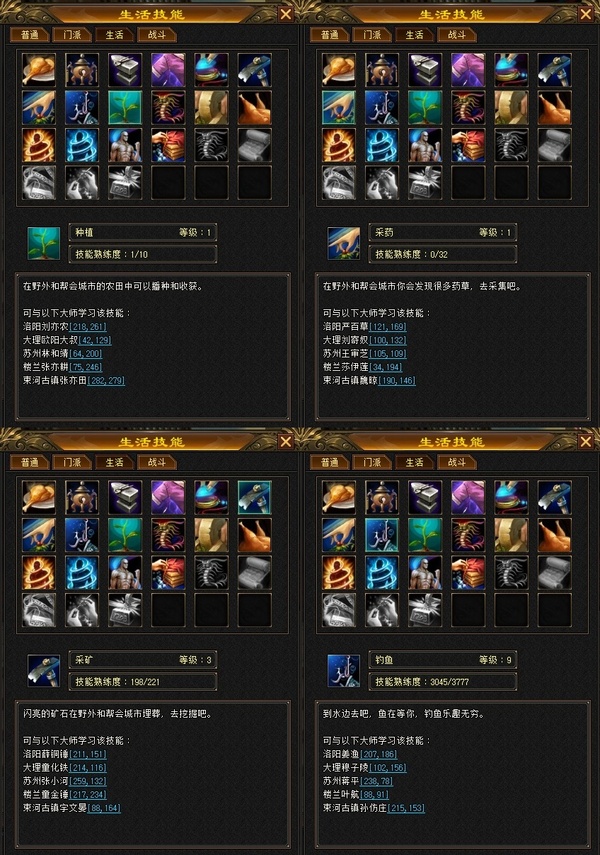The width and height of the screenshot is (600, 855).
Task: Select the highlighted mining hammer icon in 采矿 panel
Action: [254, 497]
